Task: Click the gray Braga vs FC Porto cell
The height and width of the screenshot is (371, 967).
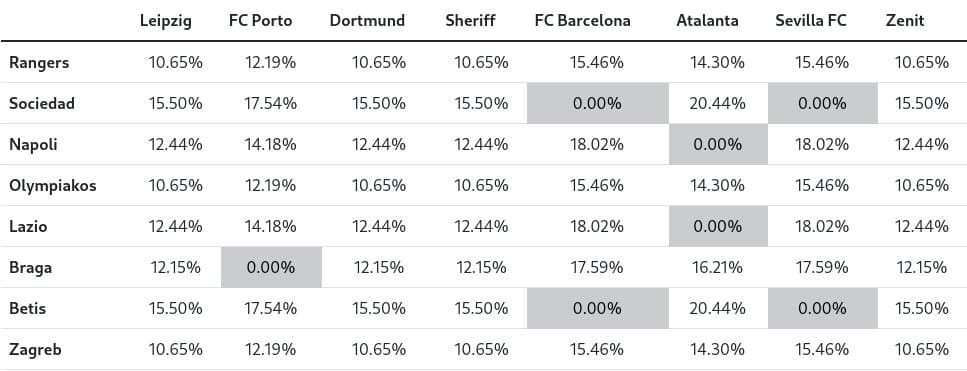Action: click(271, 267)
